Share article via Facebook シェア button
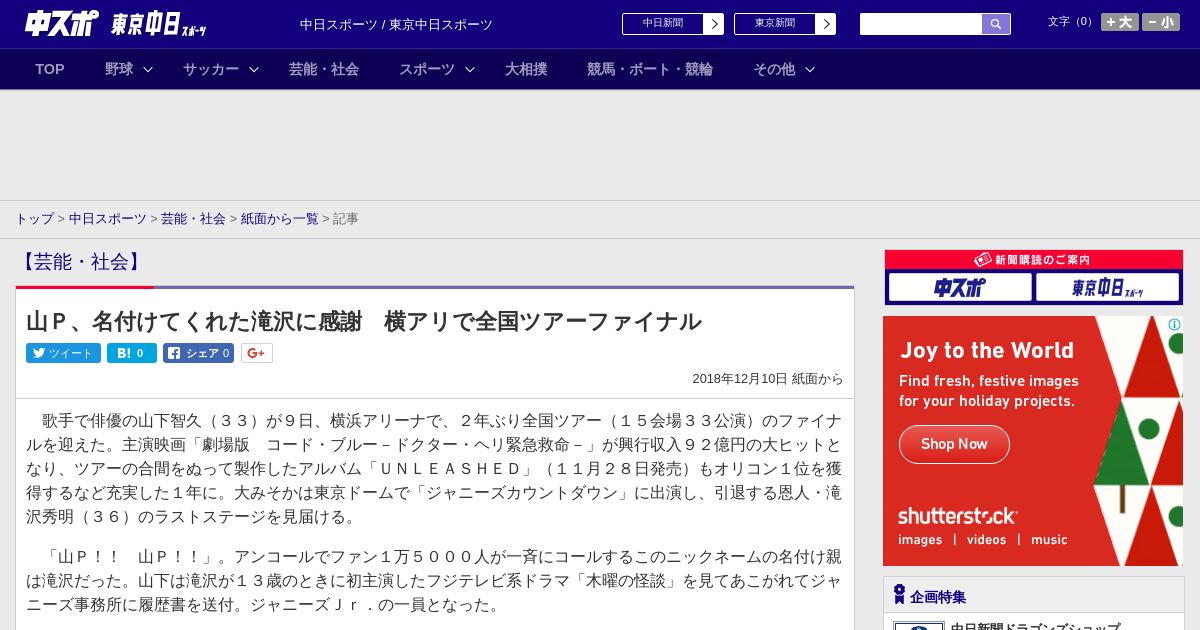This screenshot has height=630, width=1200. [x=198, y=353]
